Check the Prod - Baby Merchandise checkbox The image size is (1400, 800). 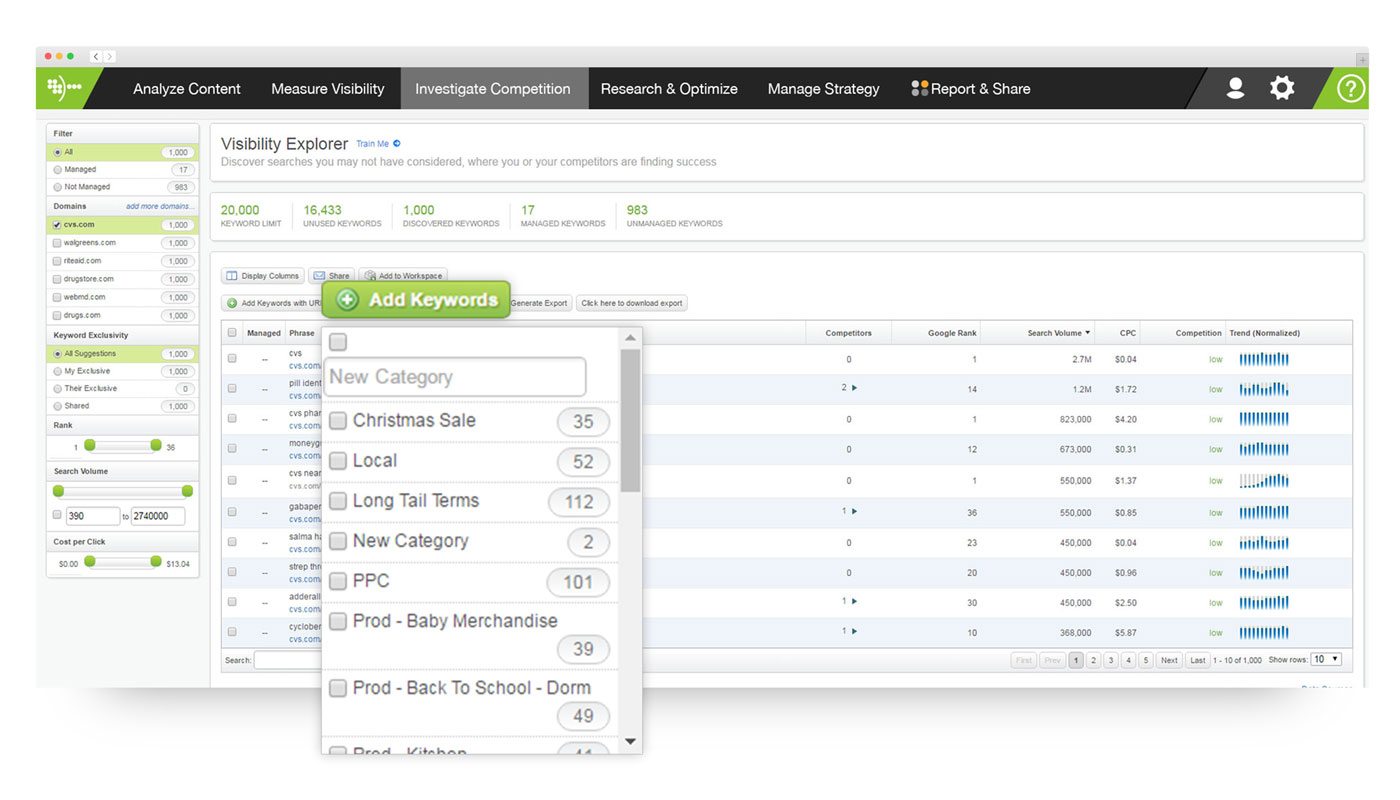pyautogui.click(x=338, y=621)
